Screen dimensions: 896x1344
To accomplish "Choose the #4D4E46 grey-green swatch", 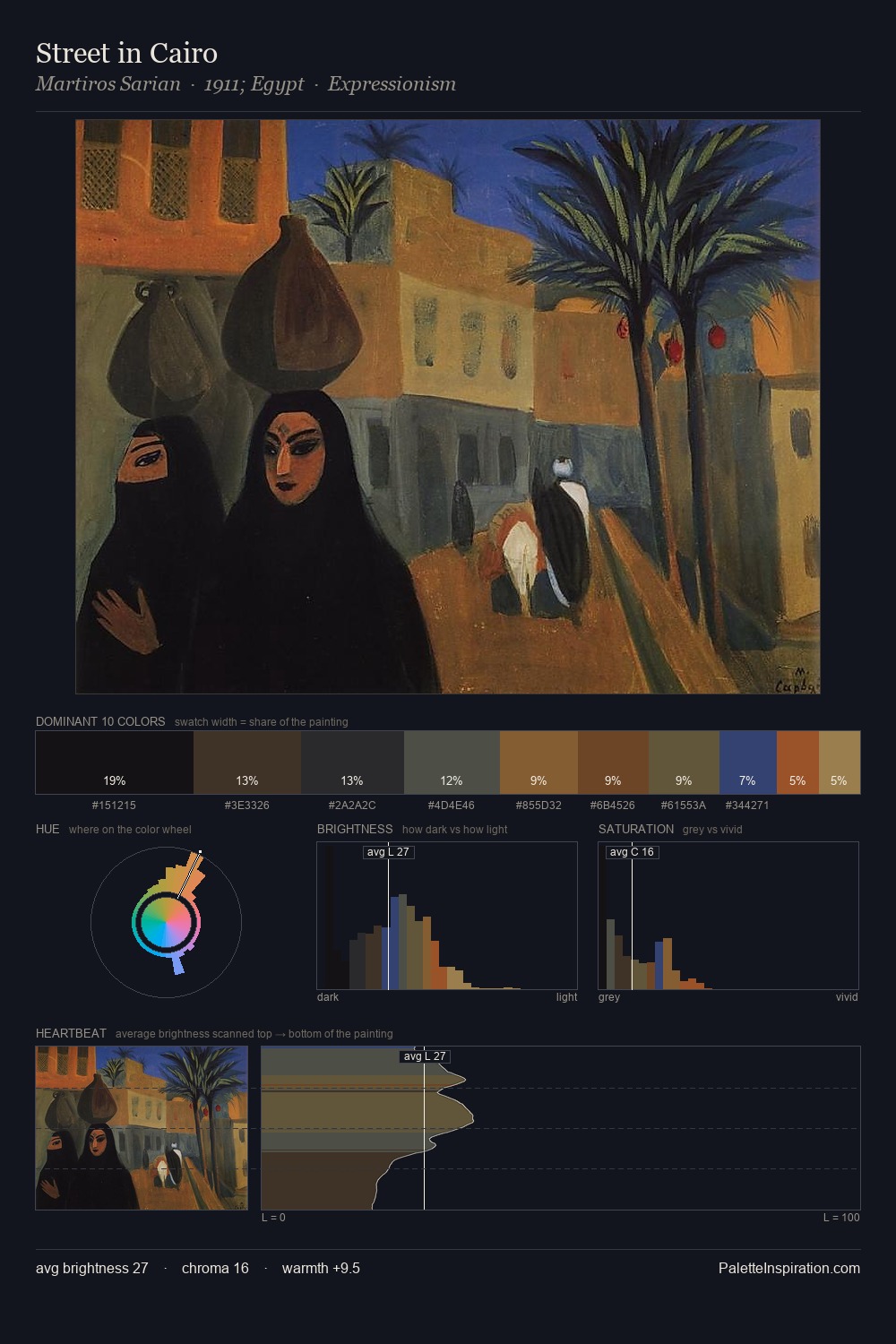I will coord(452,762).
